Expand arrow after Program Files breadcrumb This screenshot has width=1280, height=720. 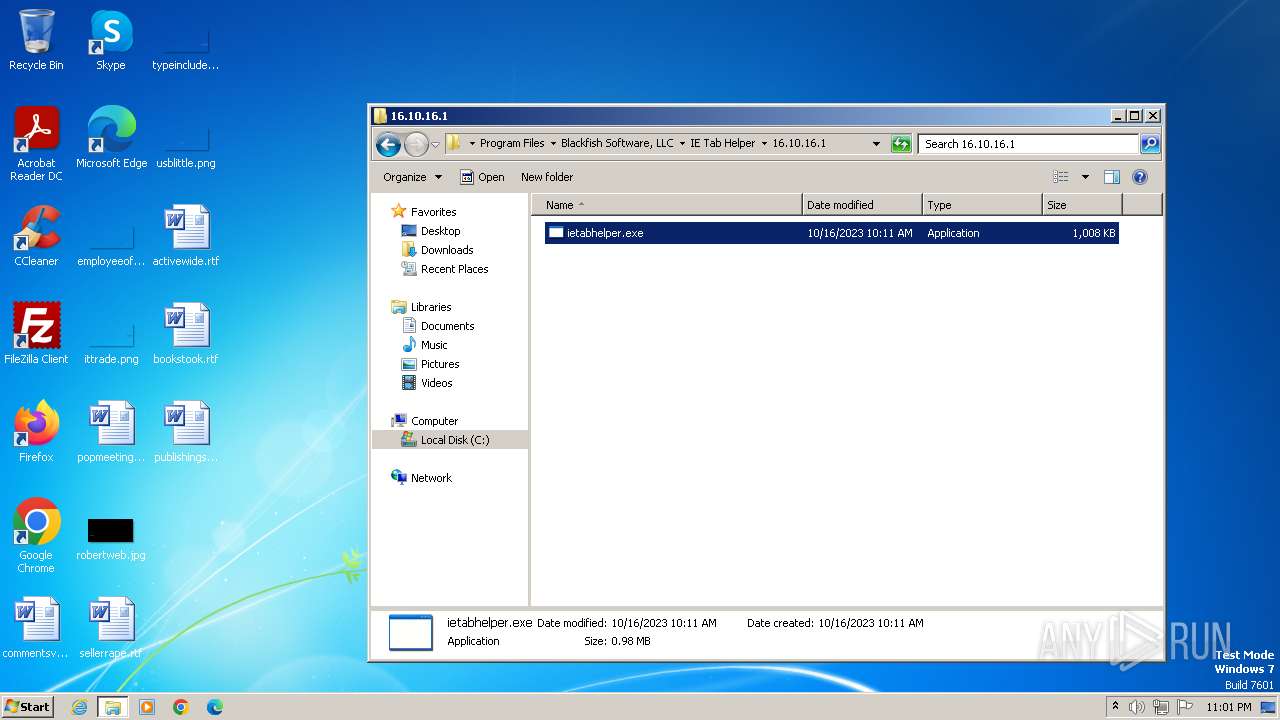pyautogui.click(x=553, y=144)
